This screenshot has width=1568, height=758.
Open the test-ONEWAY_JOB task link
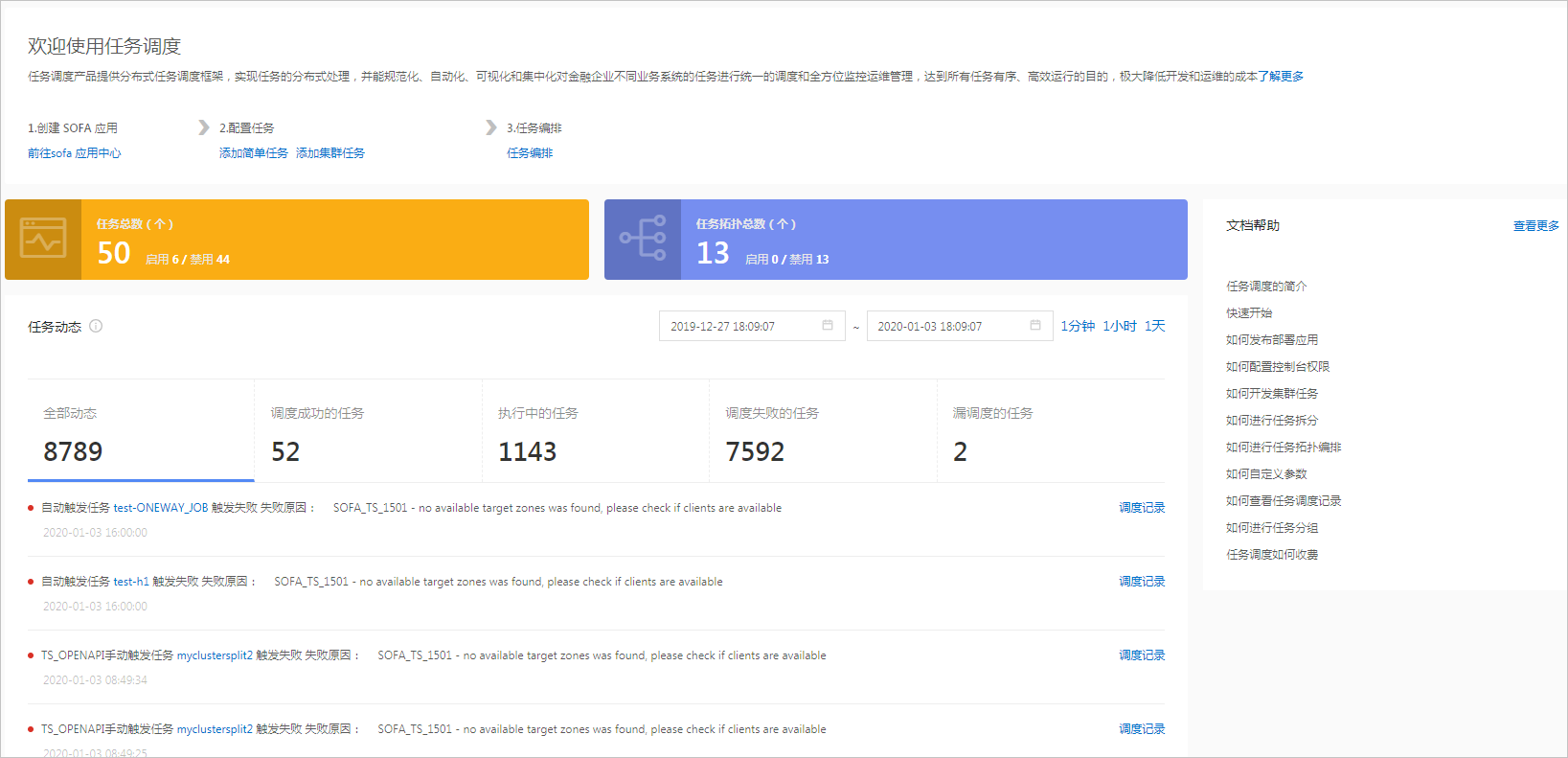[x=160, y=508]
